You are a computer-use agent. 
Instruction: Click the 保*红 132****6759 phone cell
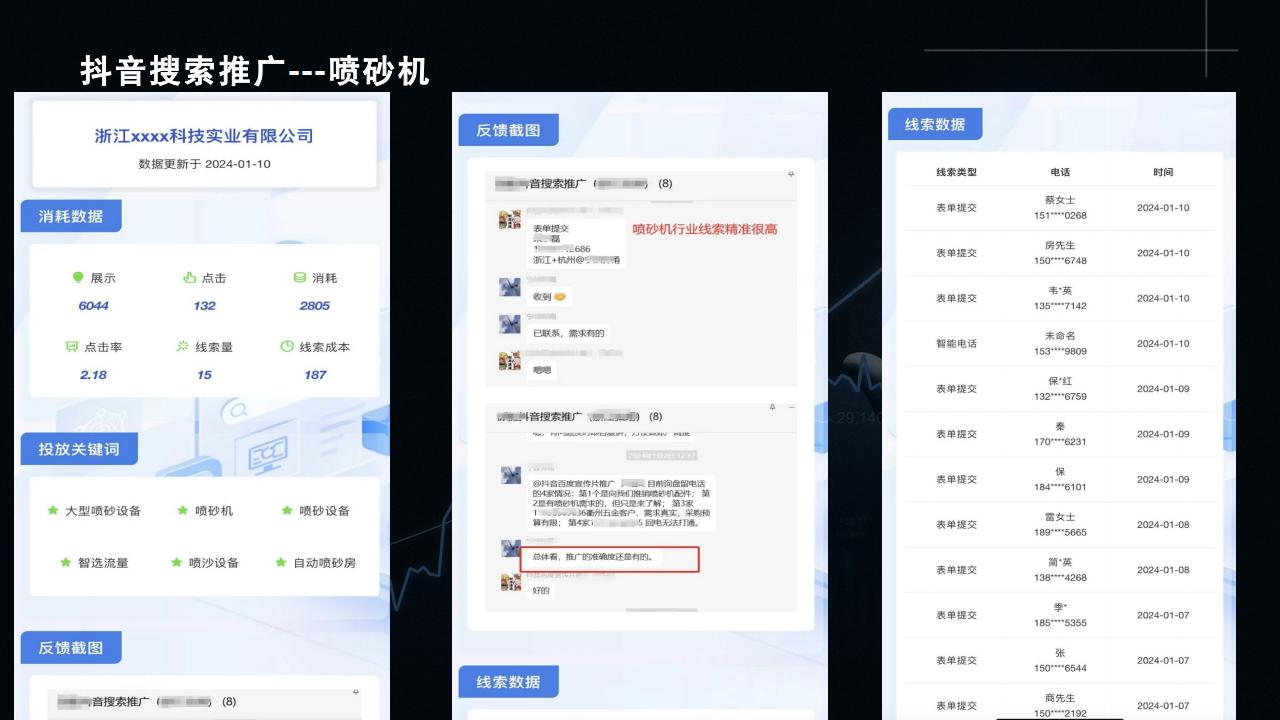[1060, 389]
